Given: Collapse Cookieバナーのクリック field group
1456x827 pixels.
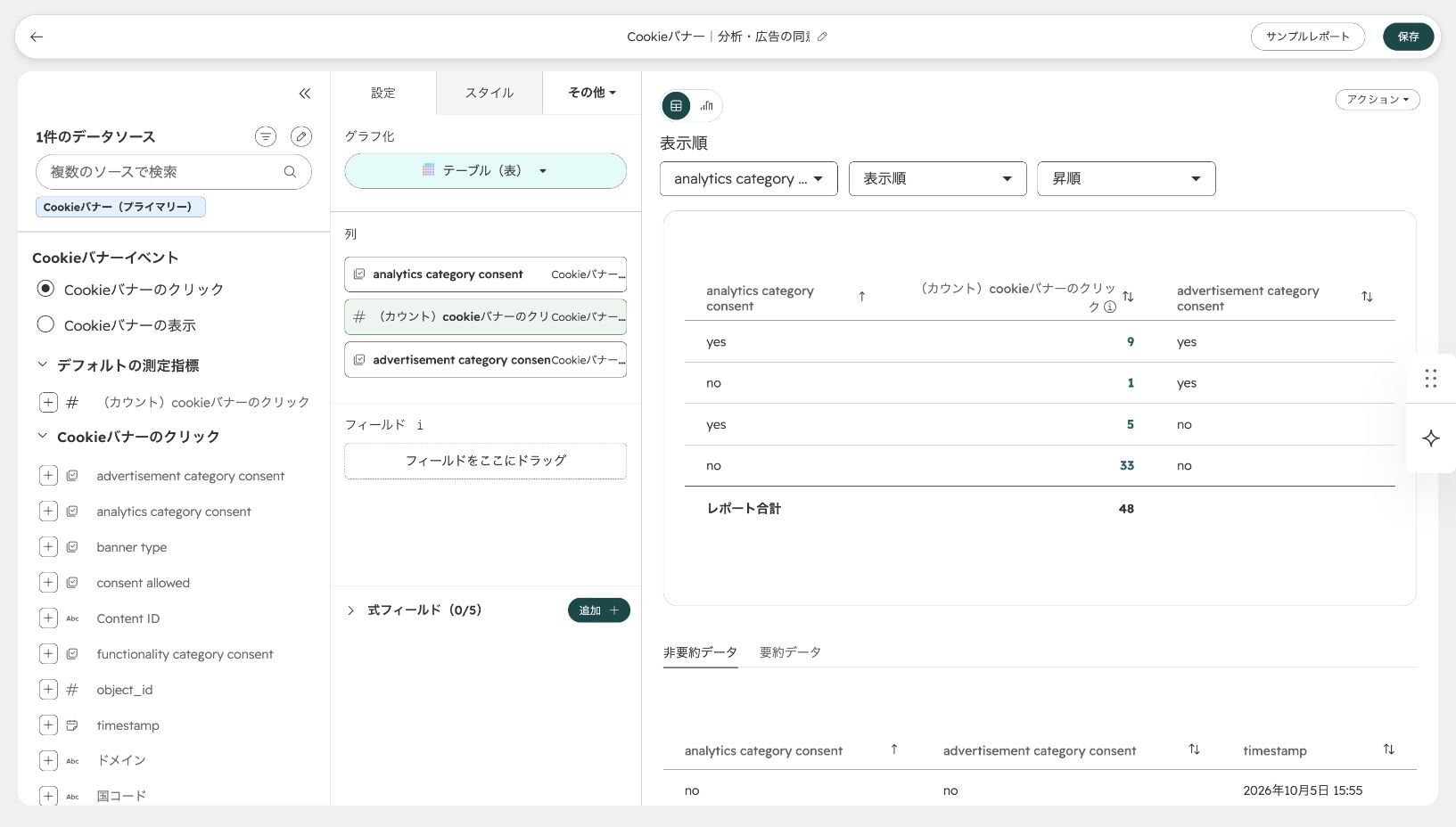Looking at the screenshot, I should [42, 436].
